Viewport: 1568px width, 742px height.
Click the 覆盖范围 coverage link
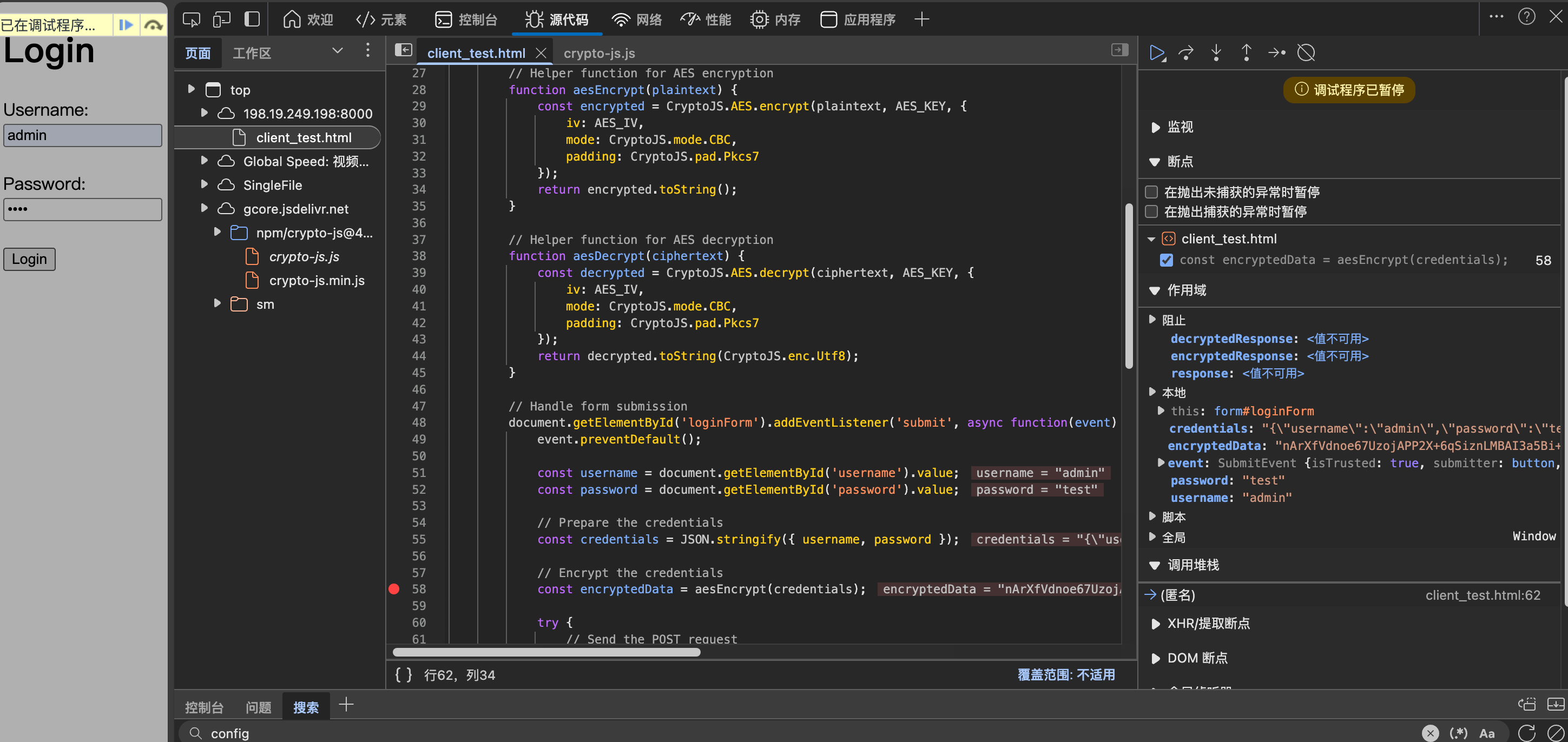tap(1066, 674)
